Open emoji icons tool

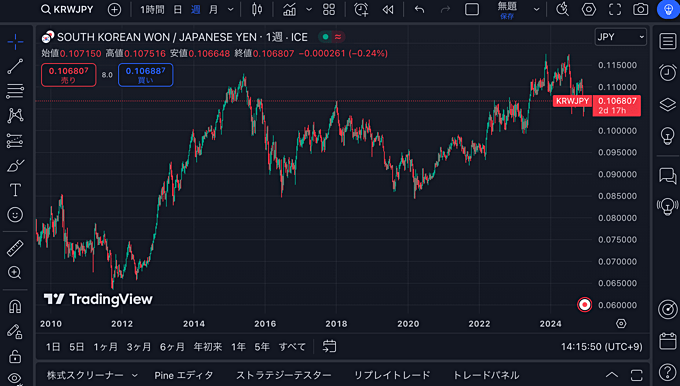(15, 215)
